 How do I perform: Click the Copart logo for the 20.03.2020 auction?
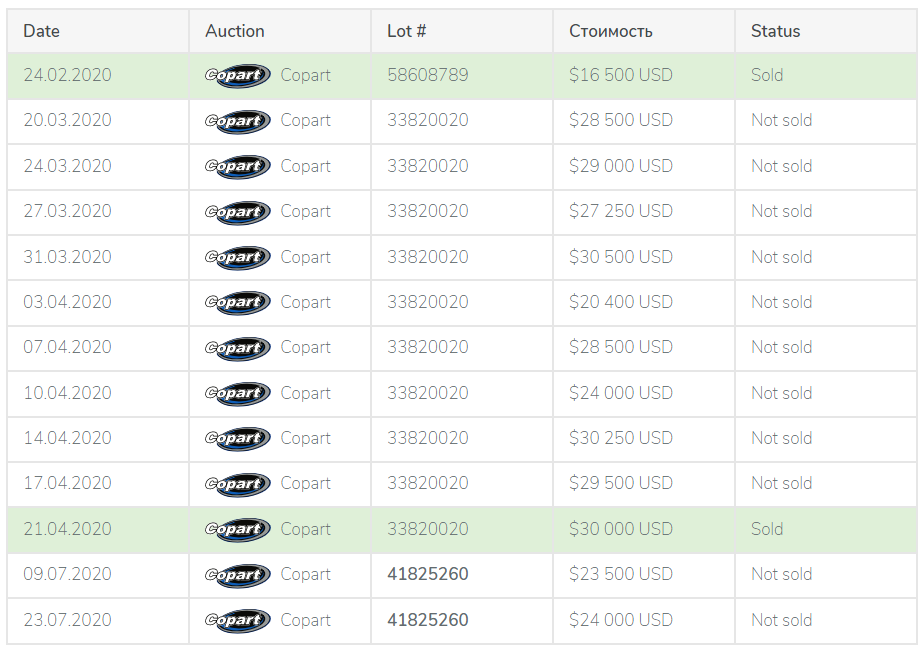point(237,121)
